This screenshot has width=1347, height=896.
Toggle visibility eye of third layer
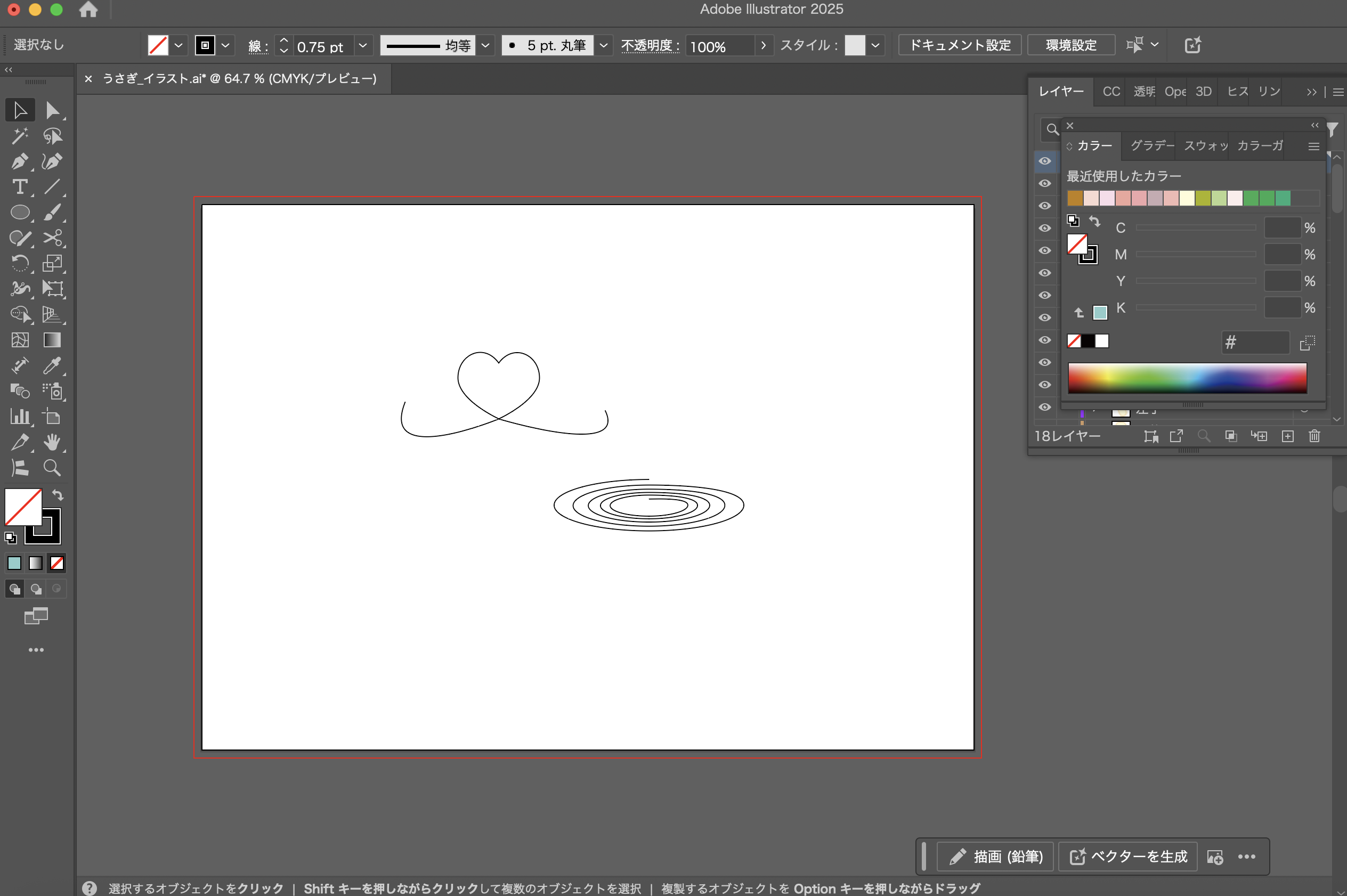[x=1045, y=205]
